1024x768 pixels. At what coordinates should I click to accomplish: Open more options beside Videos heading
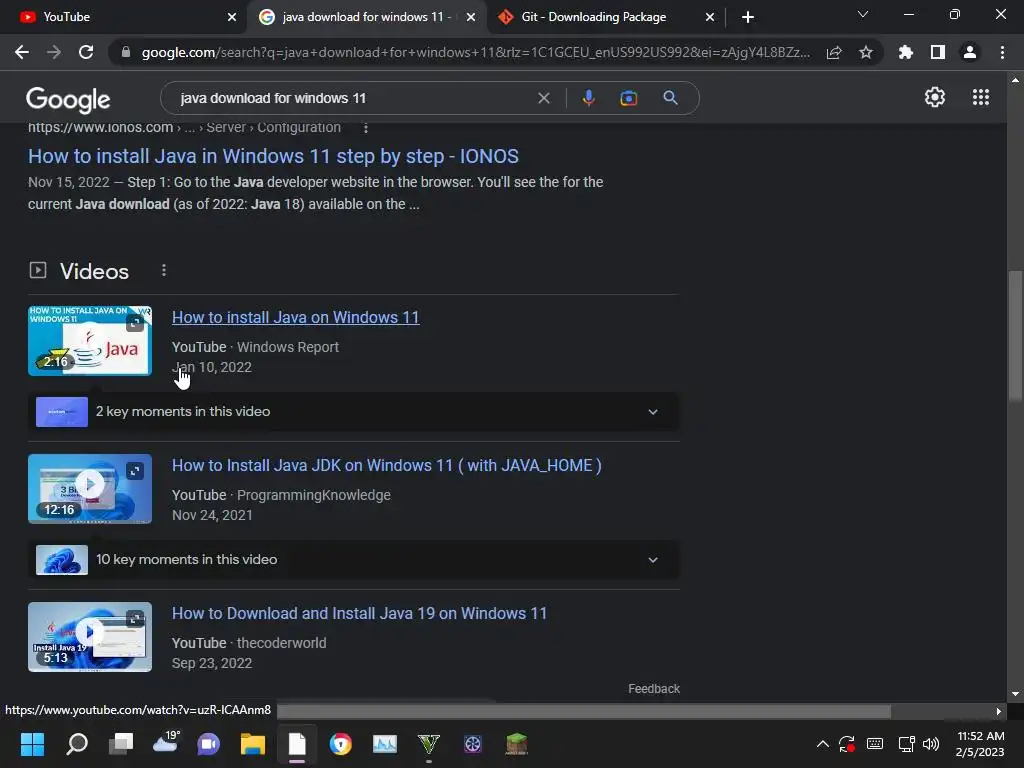(164, 270)
